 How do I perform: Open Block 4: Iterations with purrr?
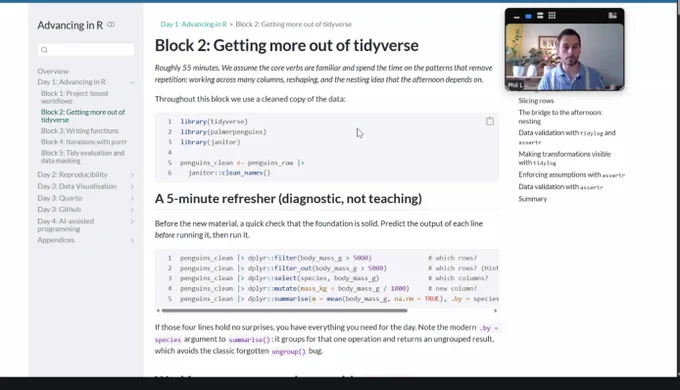pyautogui.click(x=84, y=142)
